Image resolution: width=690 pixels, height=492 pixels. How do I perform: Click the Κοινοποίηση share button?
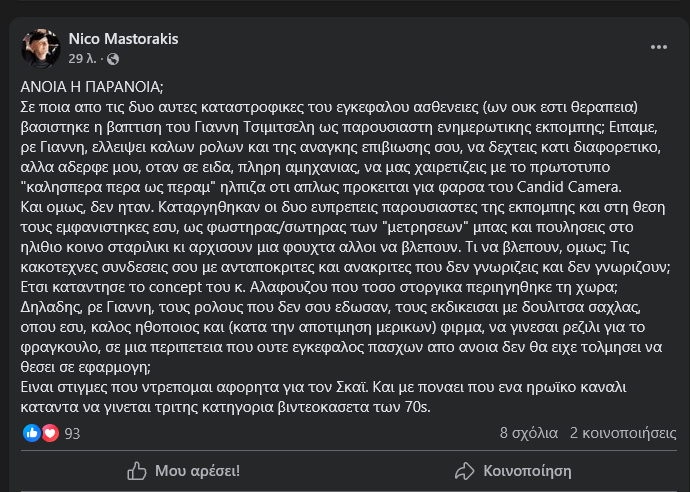513,471
